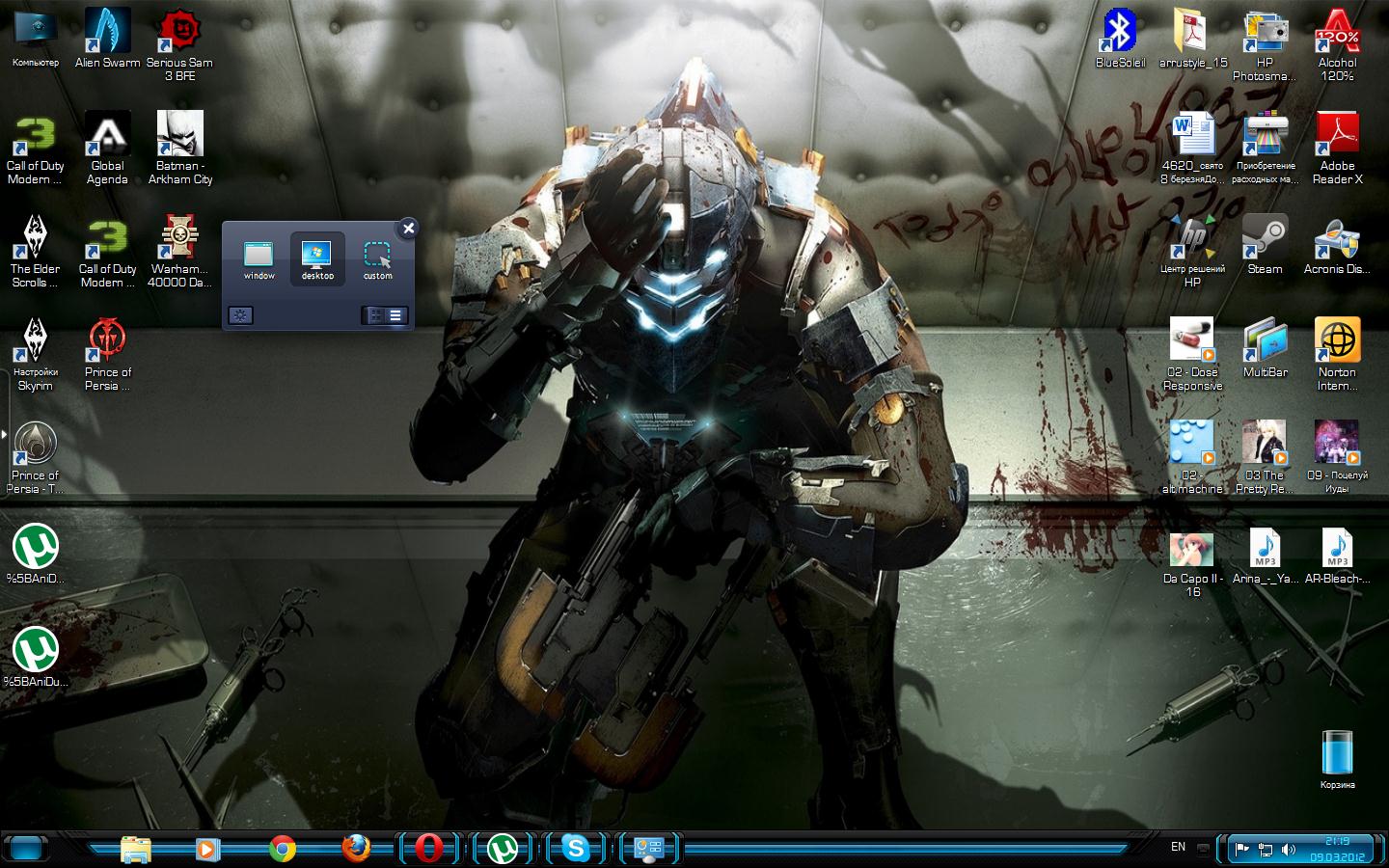1389x868 pixels.
Task: Select the Приобретение расходных материалов shortcut
Action: (x=1265, y=148)
